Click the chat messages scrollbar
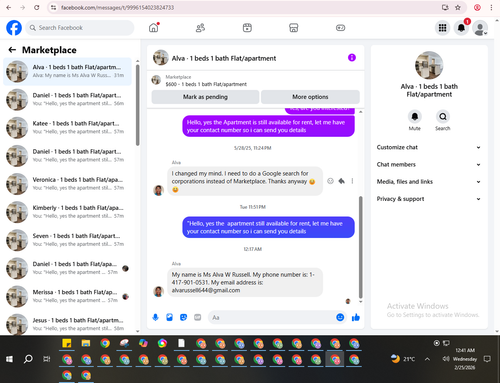Screen dimensions: 500x383 click(360, 247)
